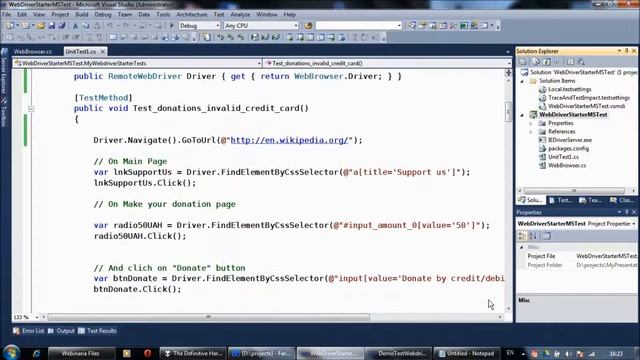Click the Opera icon on taskbar

click(x=147, y=353)
